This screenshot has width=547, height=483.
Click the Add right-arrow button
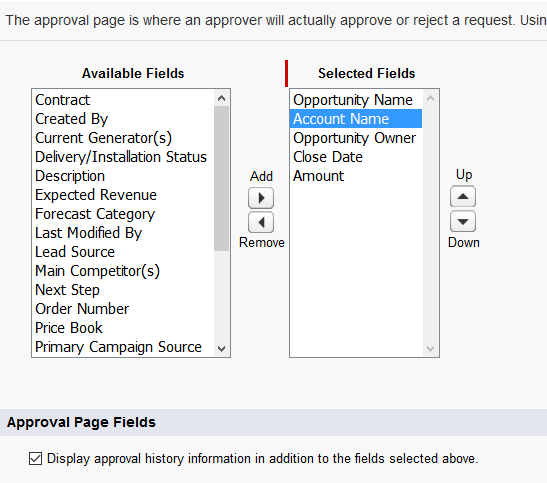pos(261,198)
